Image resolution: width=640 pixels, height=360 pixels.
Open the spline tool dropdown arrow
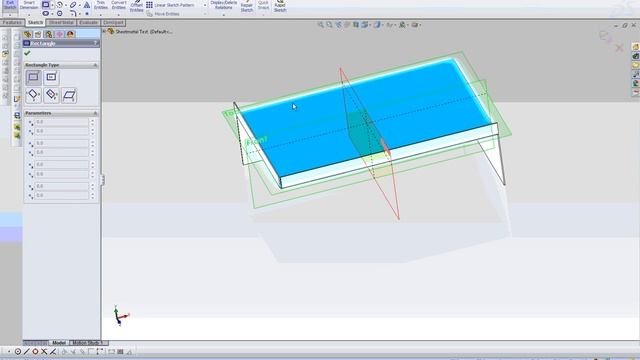(x=80, y=5)
